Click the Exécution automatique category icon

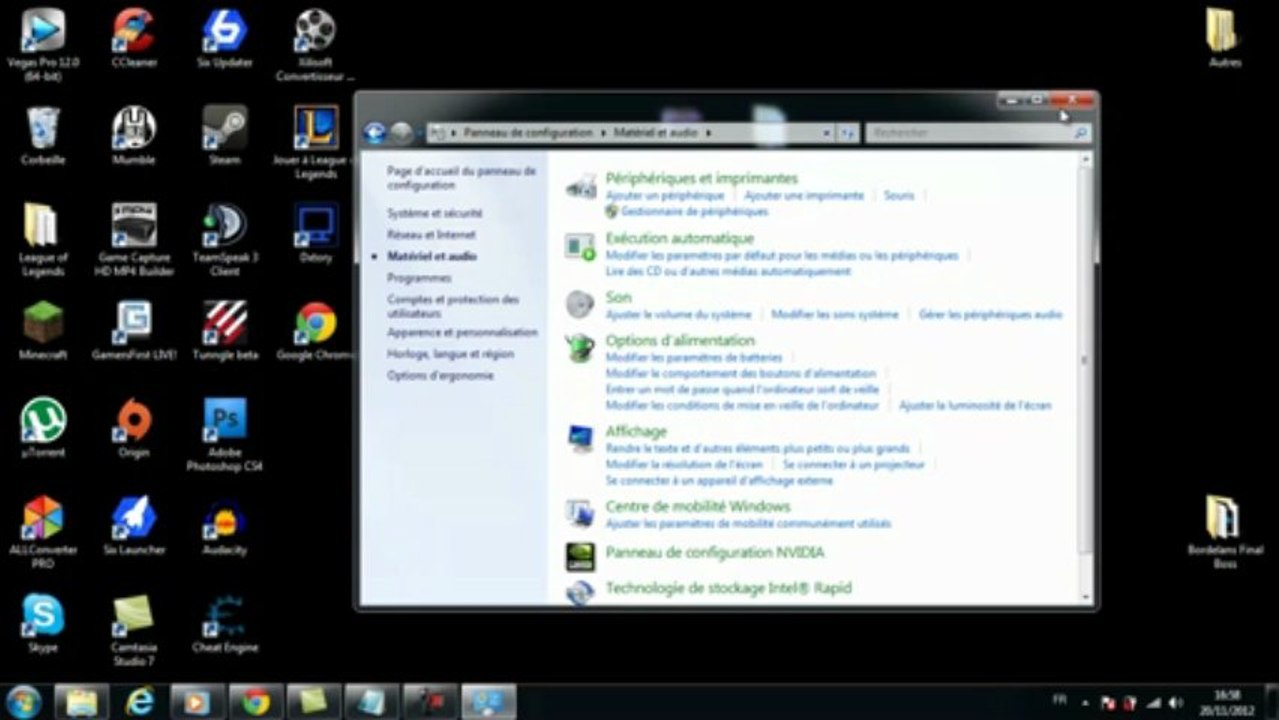[x=580, y=246]
